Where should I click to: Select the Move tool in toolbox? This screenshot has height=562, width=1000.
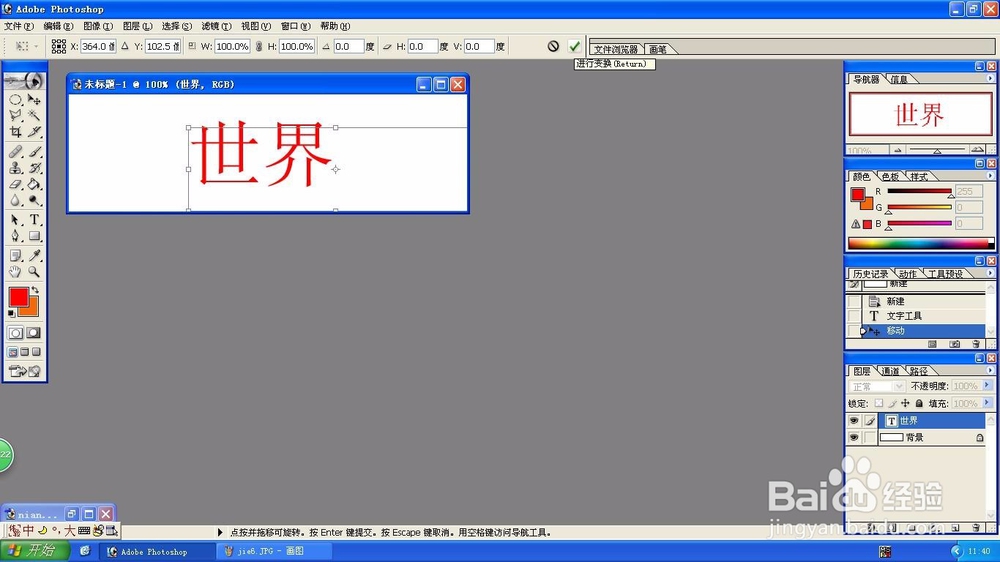pyautogui.click(x=34, y=100)
